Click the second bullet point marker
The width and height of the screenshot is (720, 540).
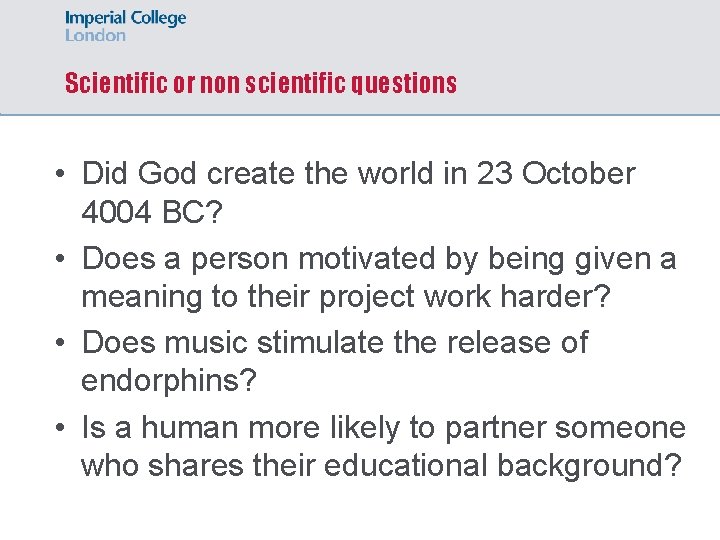(60, 259)
